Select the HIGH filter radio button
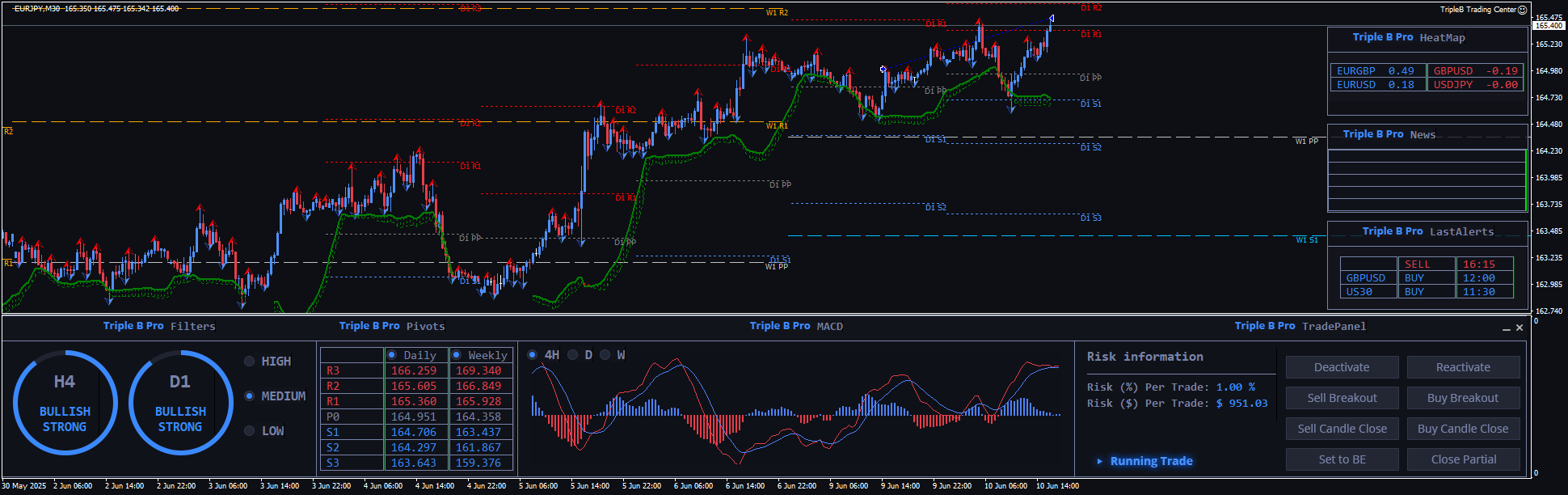Image resolution: width=1568 pixels, height=495 pixels. [250, 362]
